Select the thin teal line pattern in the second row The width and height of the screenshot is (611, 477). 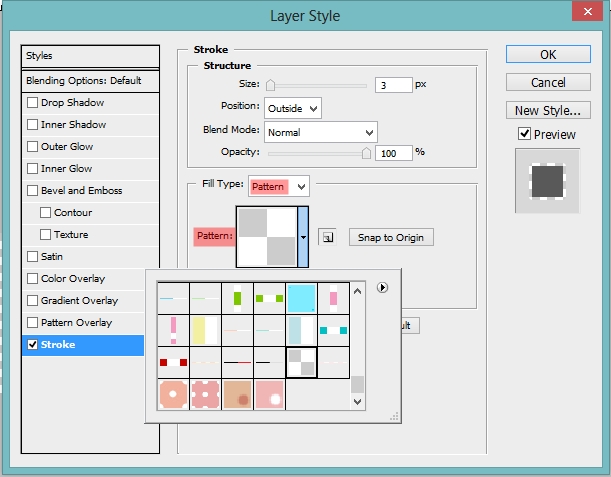point(269,330)
